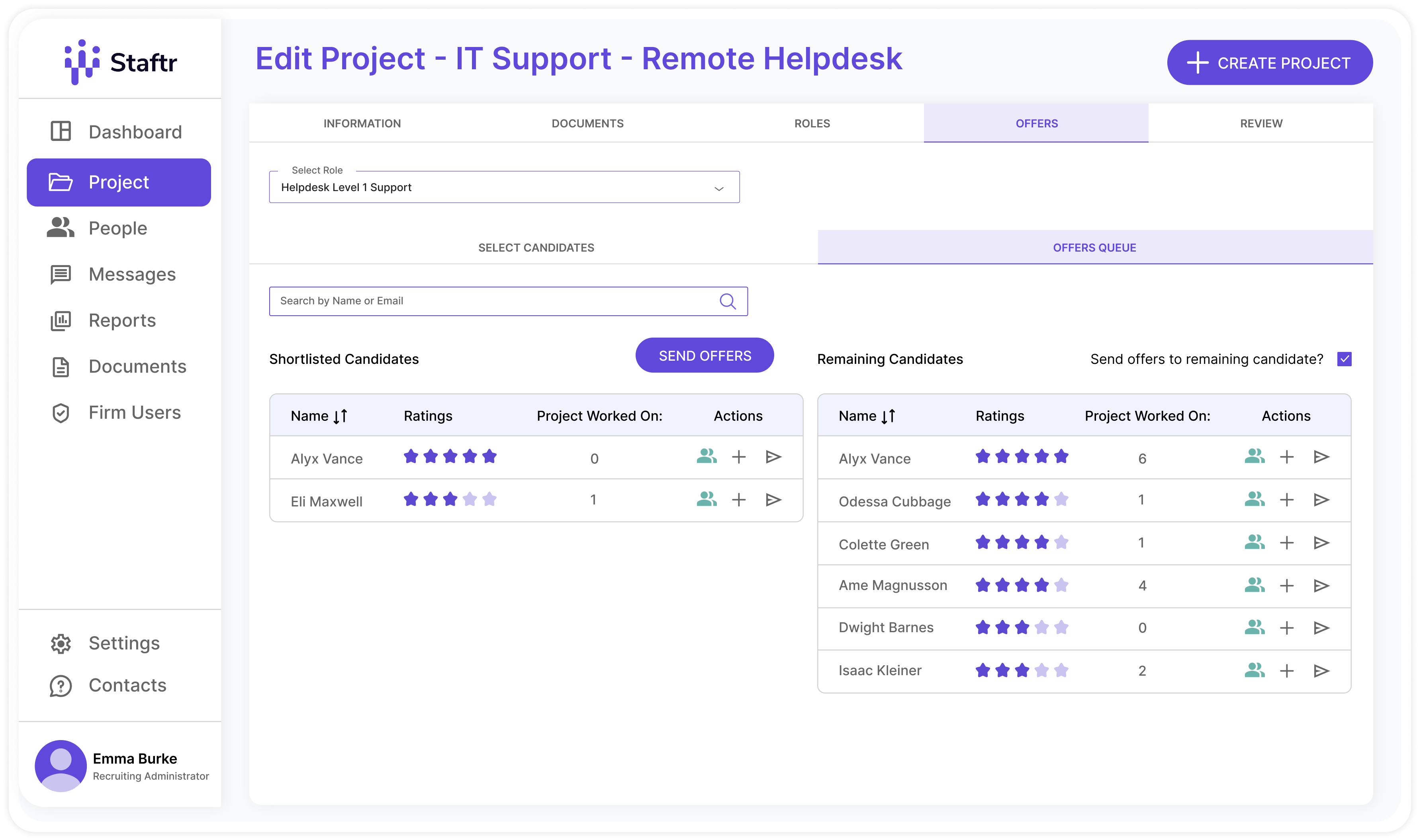
Task: Click five-star rating of Eli Maxwell
Action: (489, 500)
